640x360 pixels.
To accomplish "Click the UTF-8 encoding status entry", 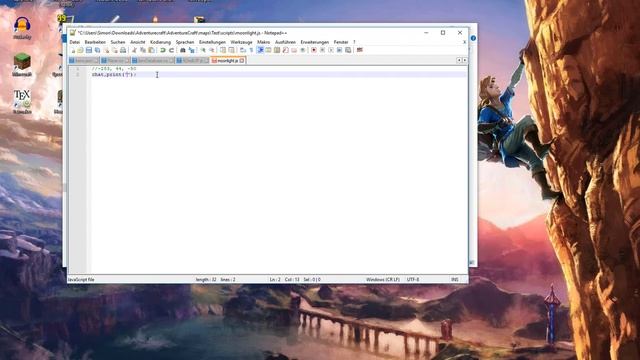I will [x=413, y=280].
